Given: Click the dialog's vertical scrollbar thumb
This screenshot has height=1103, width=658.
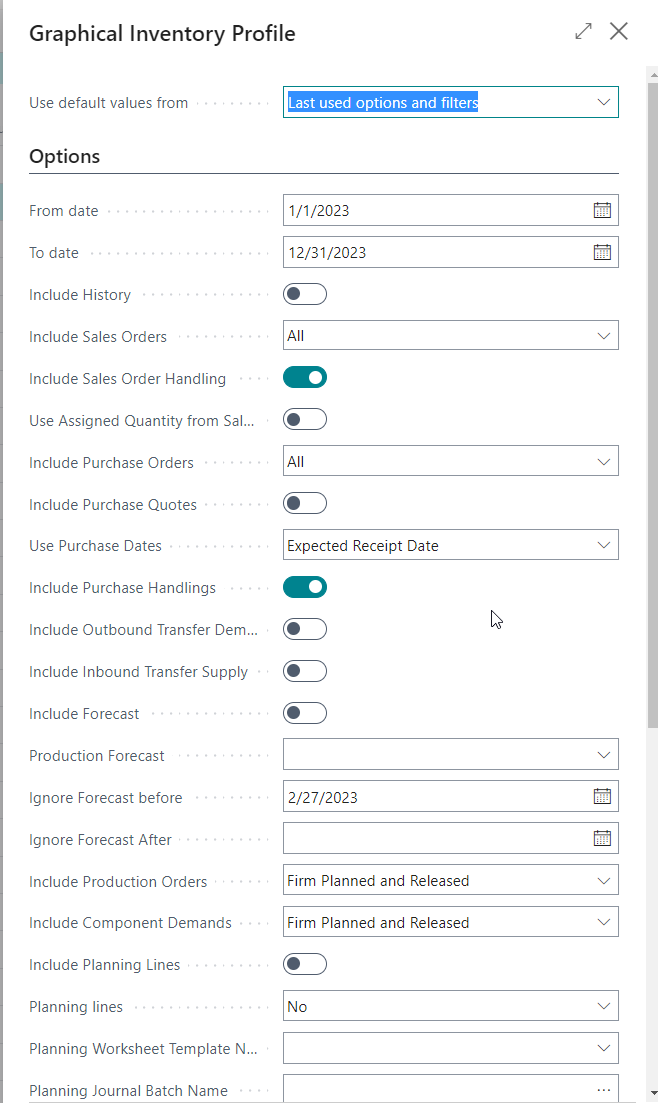Looking at the screenshot, I should (652, 404).
